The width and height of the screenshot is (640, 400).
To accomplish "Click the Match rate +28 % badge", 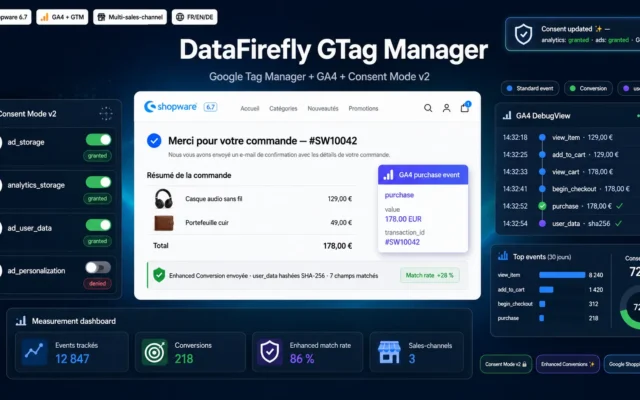I will [429, 276].
